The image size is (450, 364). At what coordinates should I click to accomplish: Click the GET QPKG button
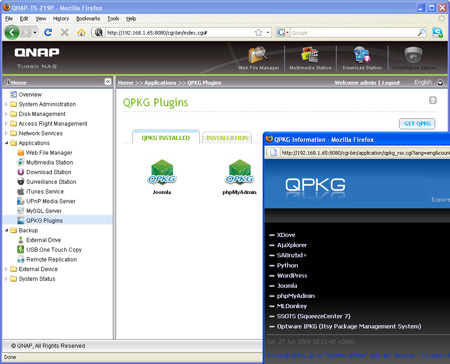coord(417,124)
